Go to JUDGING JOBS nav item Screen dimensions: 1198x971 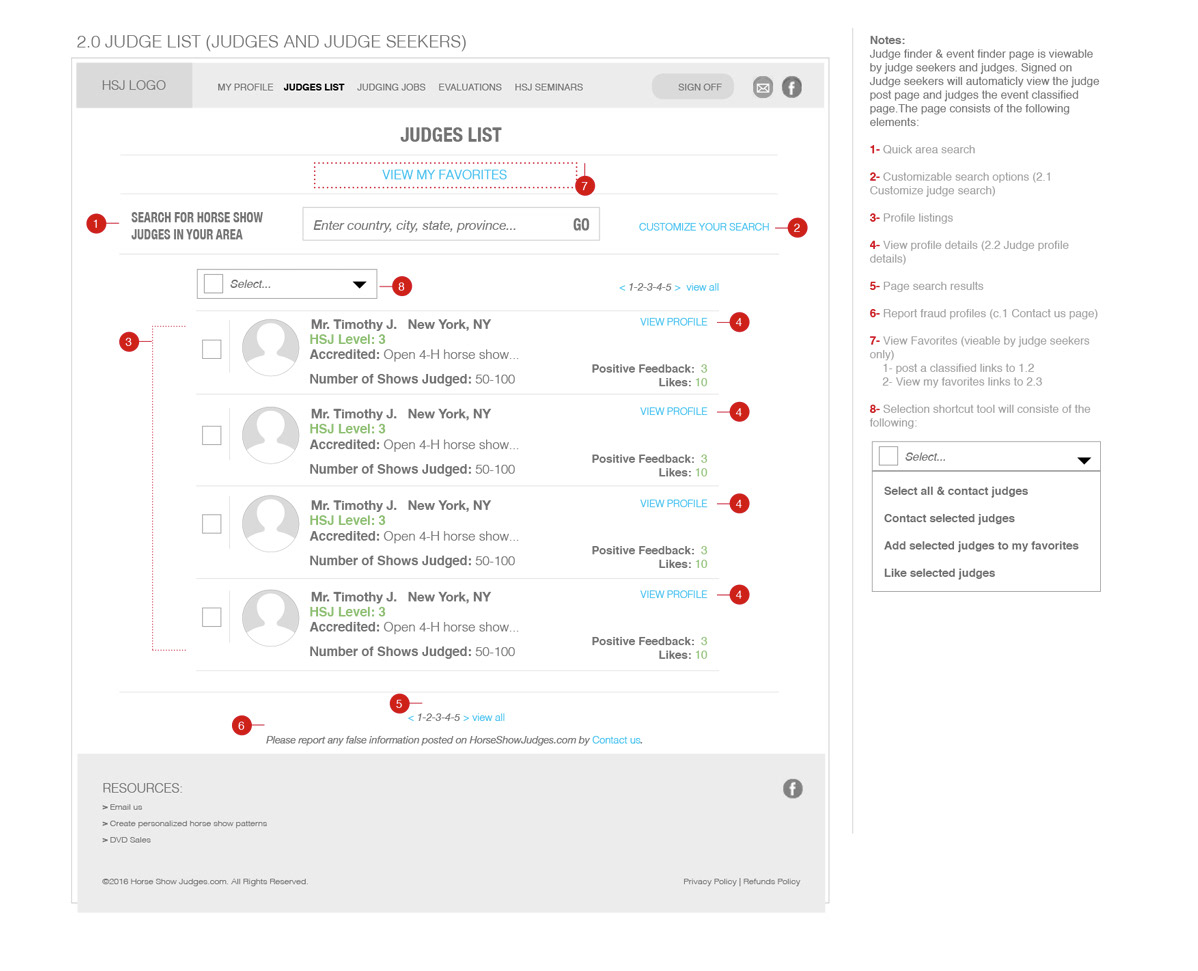click(391, 87)
